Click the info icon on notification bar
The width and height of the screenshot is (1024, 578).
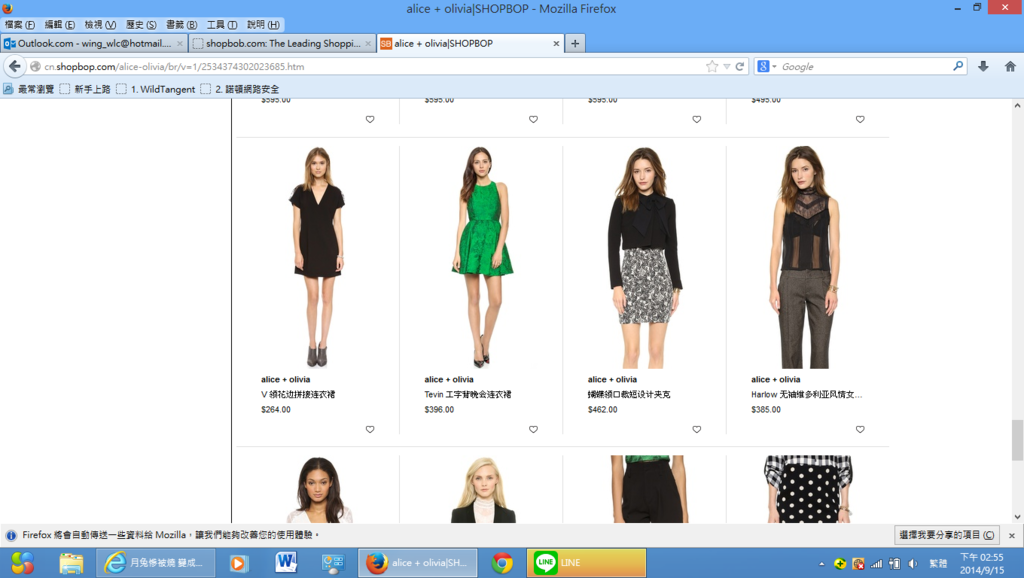point(11,536)
